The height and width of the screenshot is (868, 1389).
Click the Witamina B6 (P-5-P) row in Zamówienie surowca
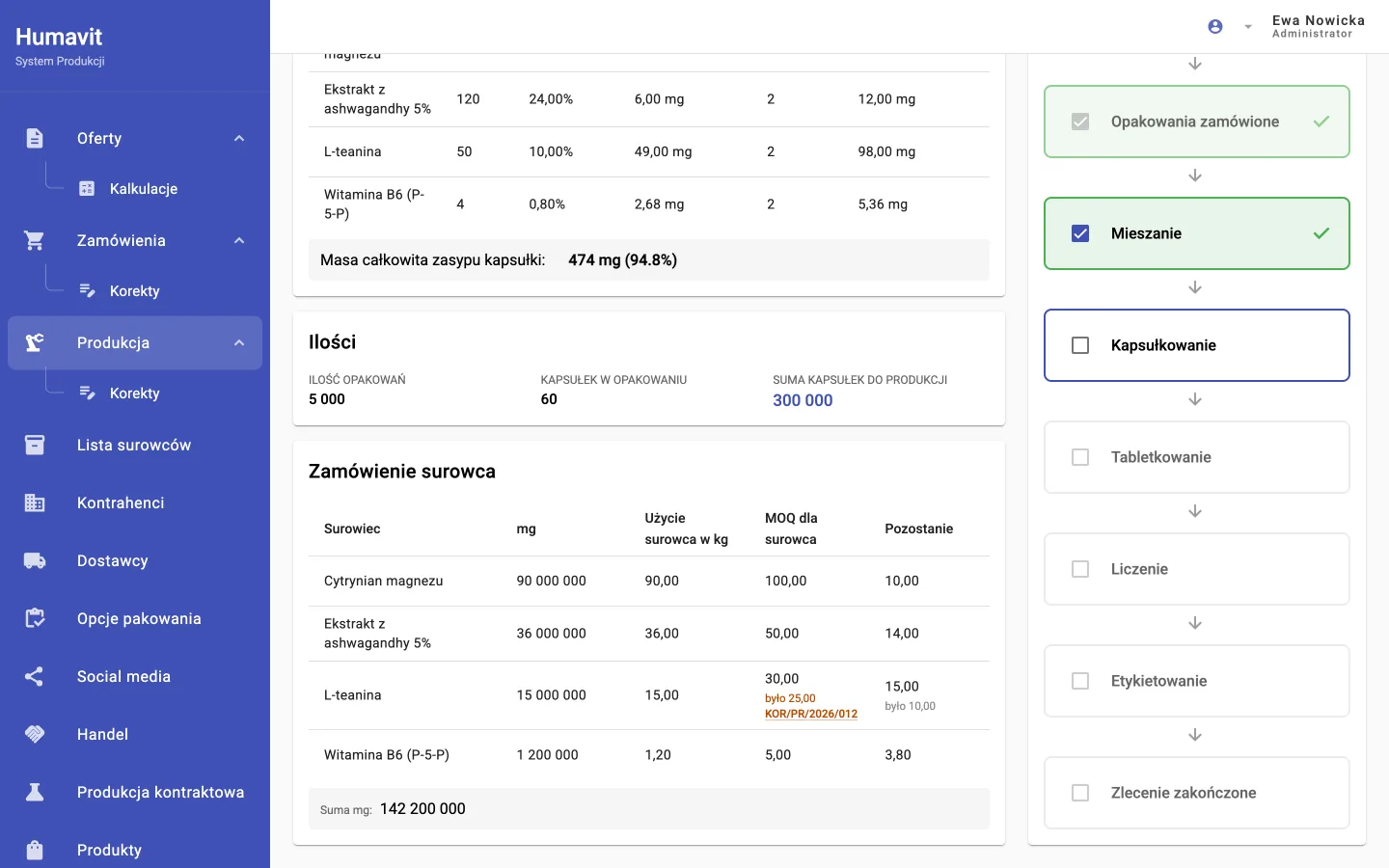click(649, 755)
